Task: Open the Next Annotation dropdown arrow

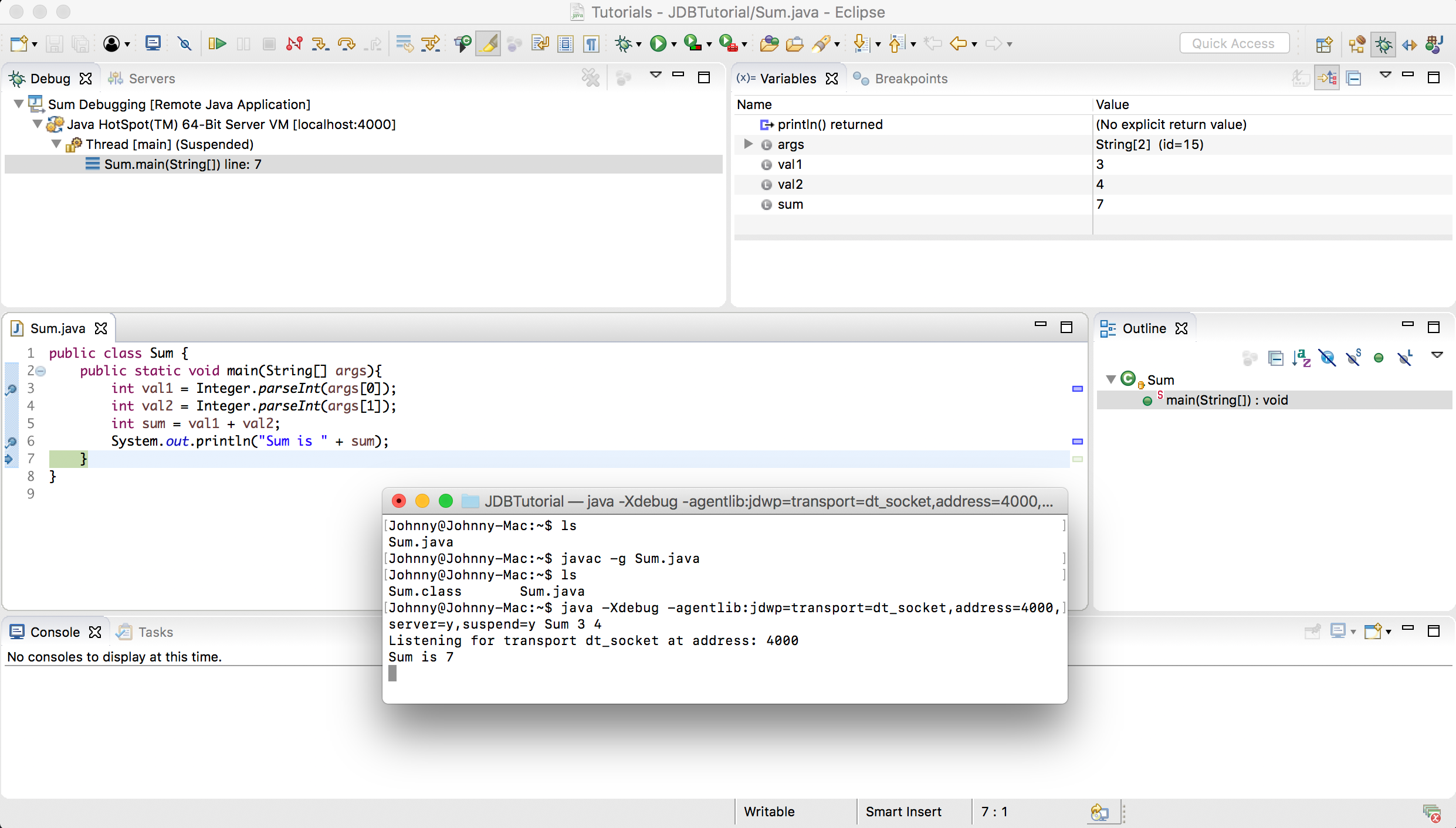Action: point(878,44)
